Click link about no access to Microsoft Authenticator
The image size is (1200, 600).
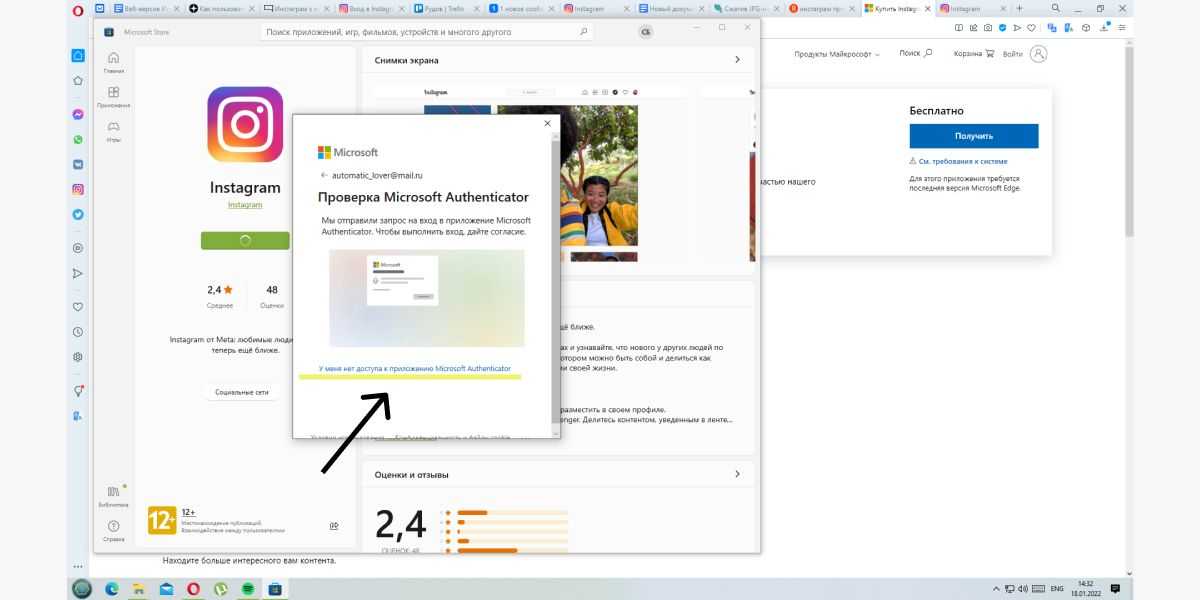click(414, 369)
